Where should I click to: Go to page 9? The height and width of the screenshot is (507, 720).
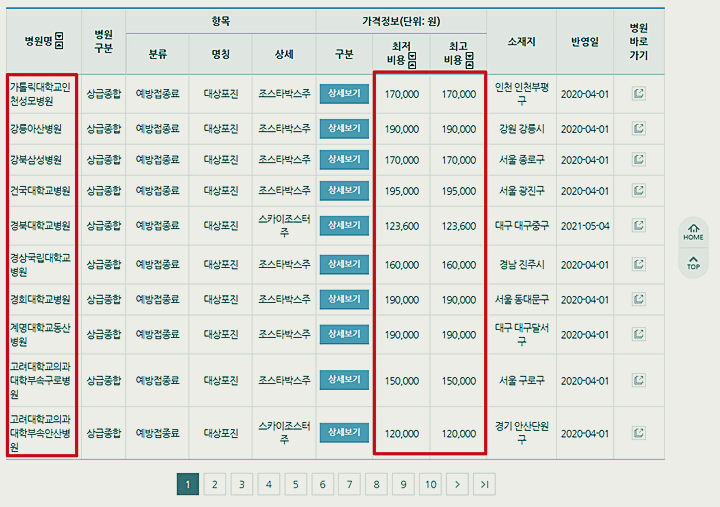403,484
